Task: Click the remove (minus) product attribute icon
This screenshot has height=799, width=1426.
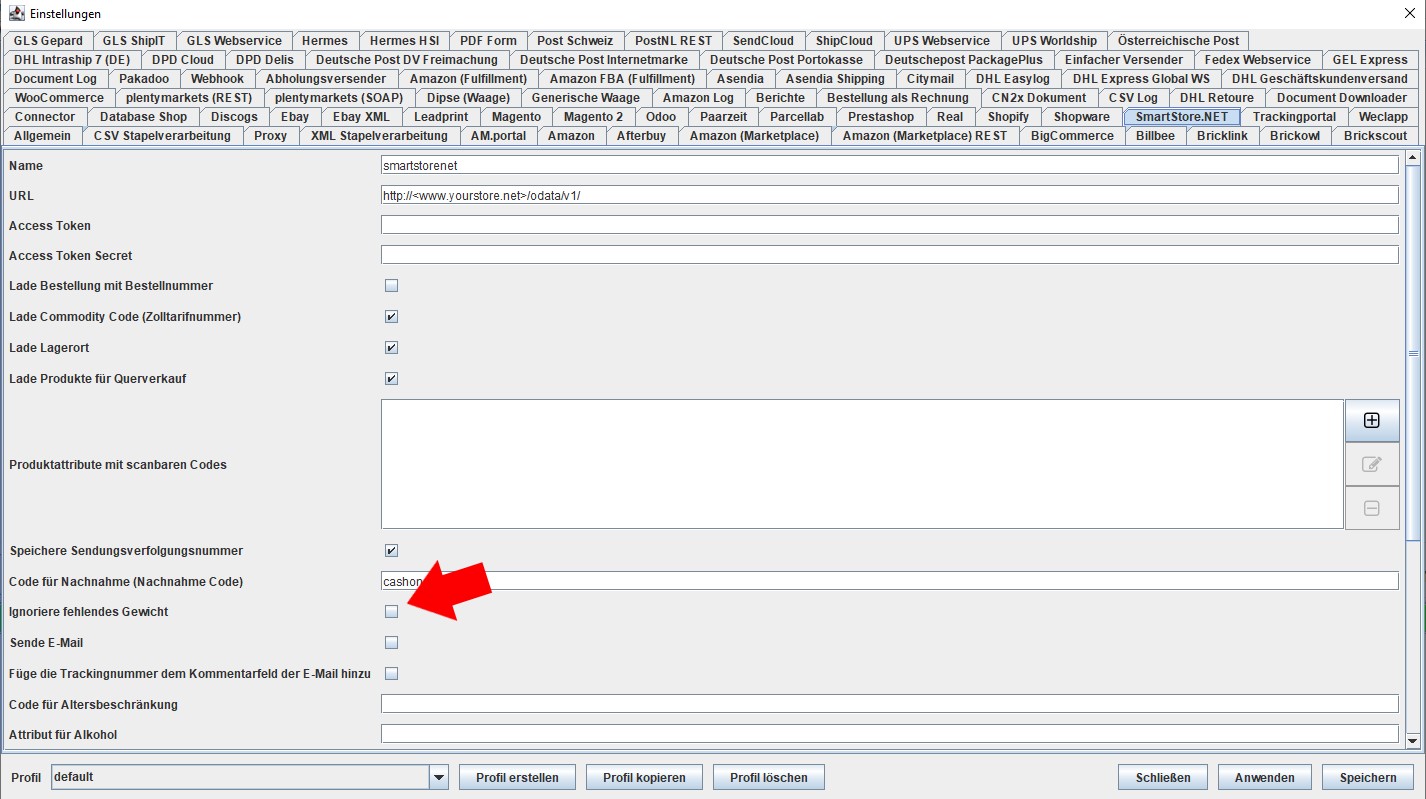Action: [1372, 508]
